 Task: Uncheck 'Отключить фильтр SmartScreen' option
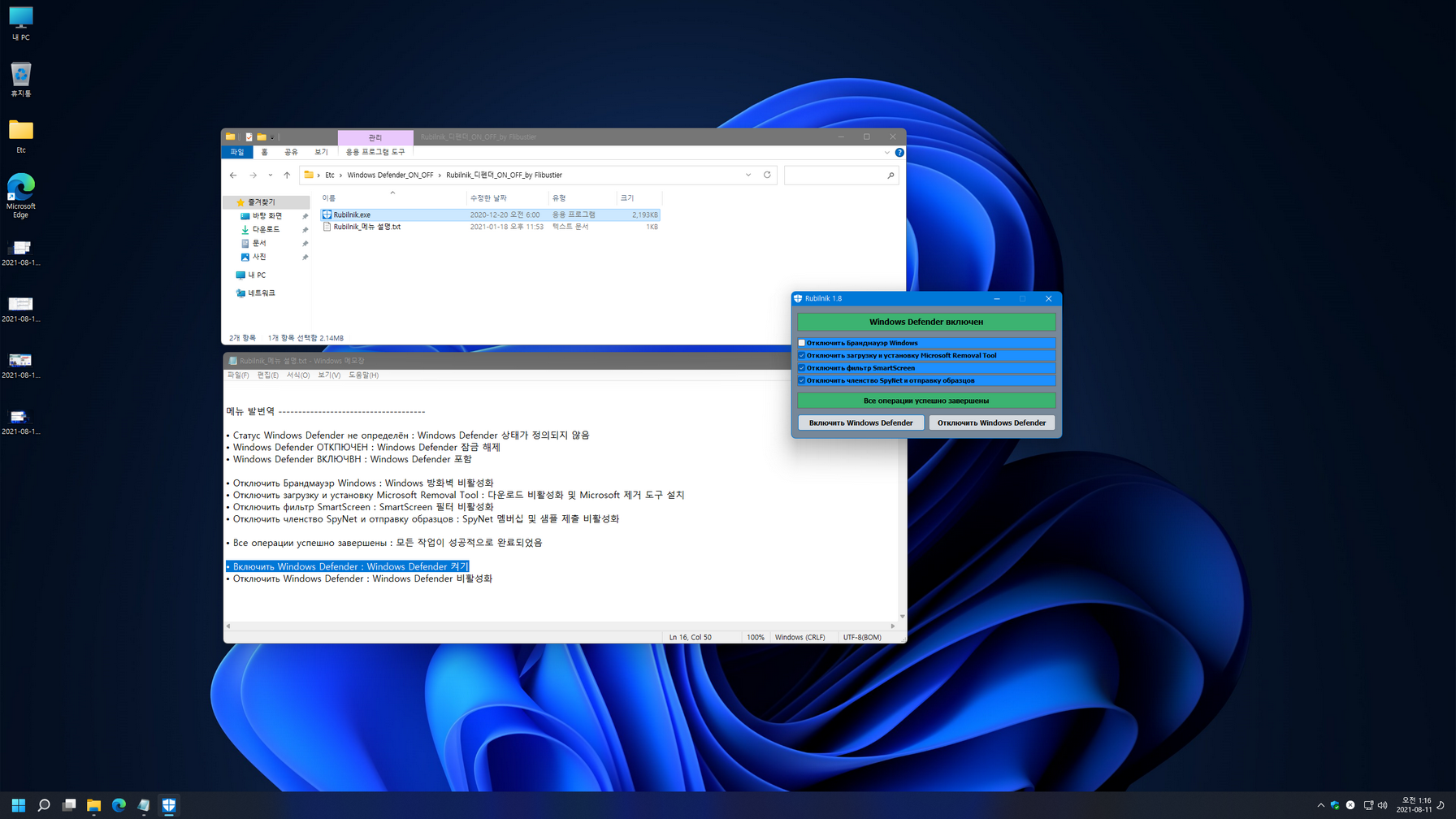click(x=801, y=368)
